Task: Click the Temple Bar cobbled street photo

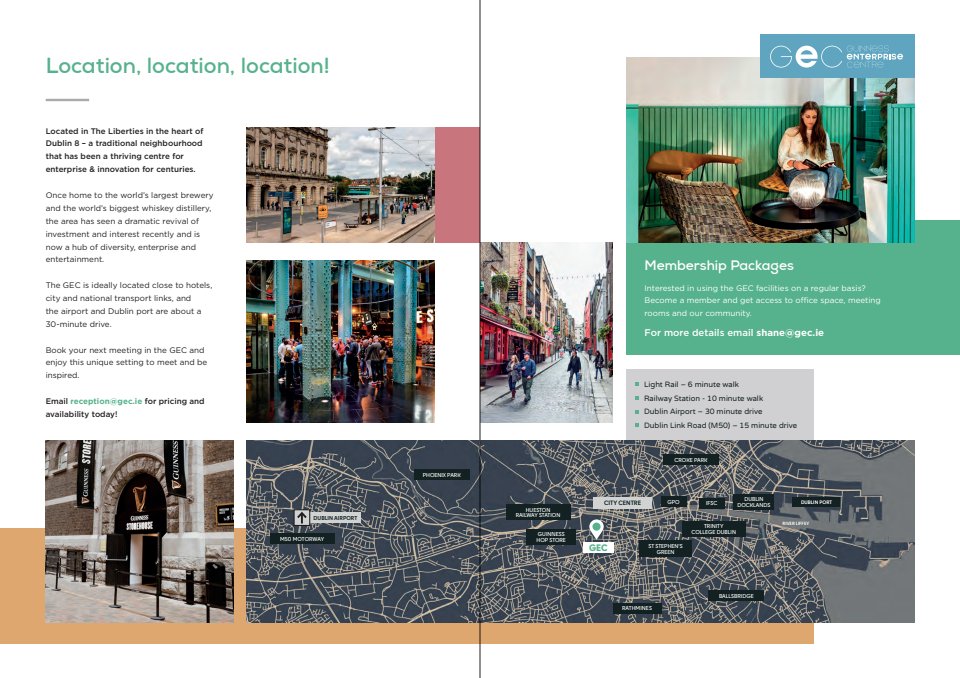Action: [546, 333]
